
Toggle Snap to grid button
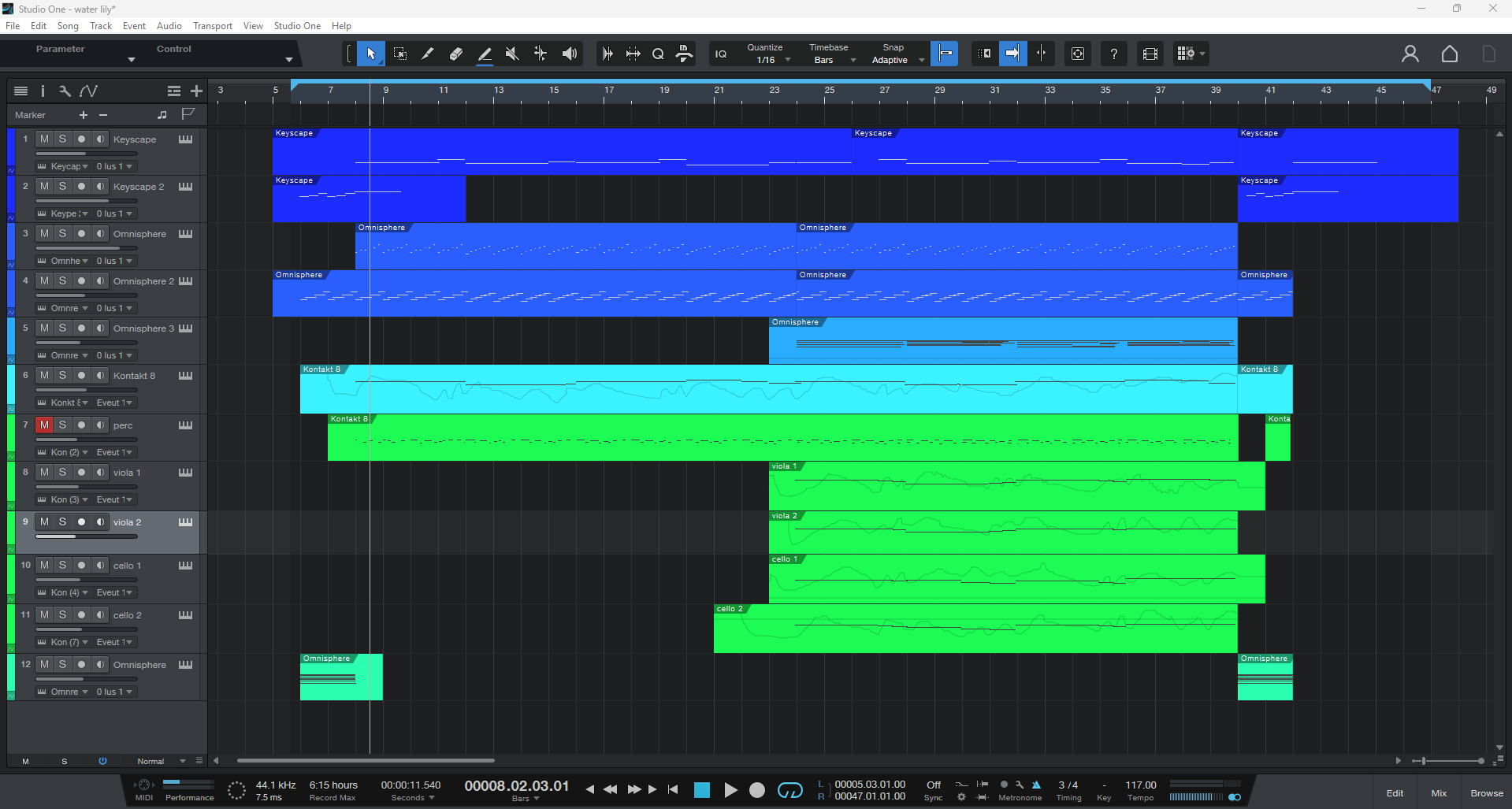[x=944, y=54]
